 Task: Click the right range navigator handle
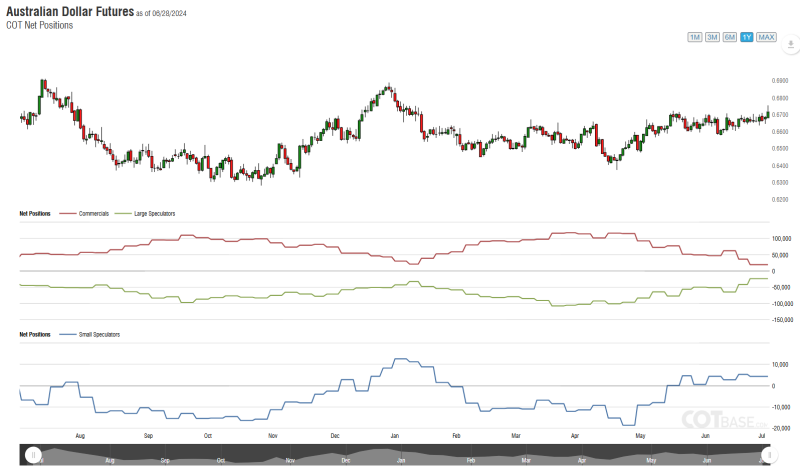pyautogui.click(x=768, y=455)
